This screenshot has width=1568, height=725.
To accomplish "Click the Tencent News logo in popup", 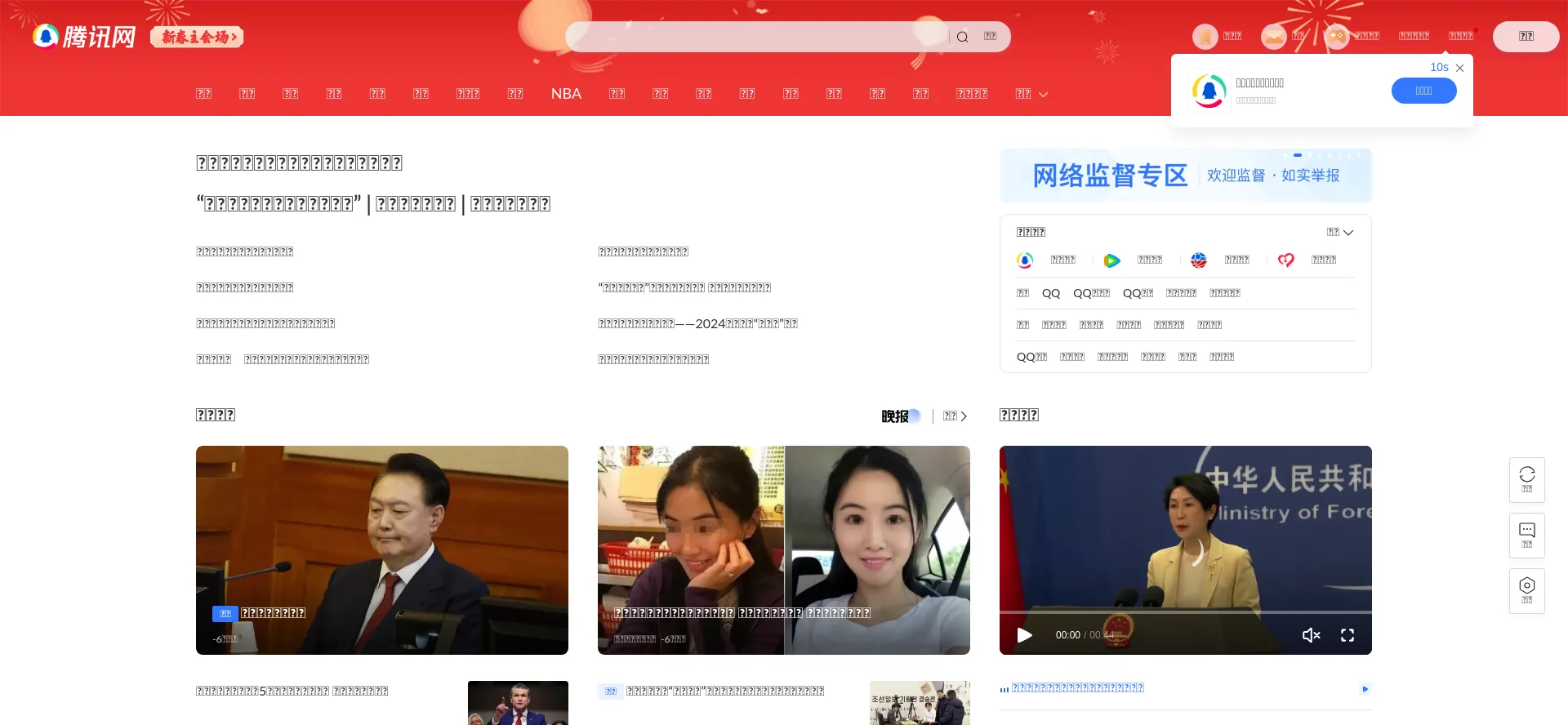I will pyautogui.click(x=1209, y=91).
